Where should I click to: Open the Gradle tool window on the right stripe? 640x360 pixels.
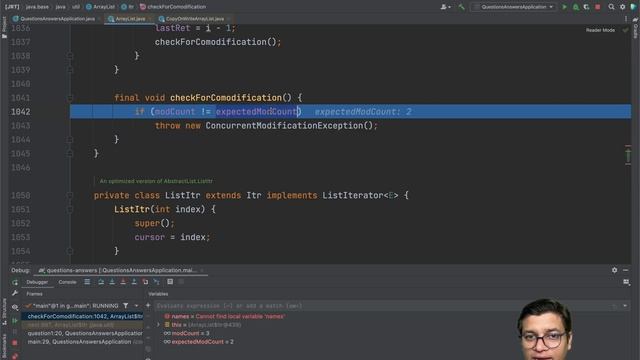636,29
